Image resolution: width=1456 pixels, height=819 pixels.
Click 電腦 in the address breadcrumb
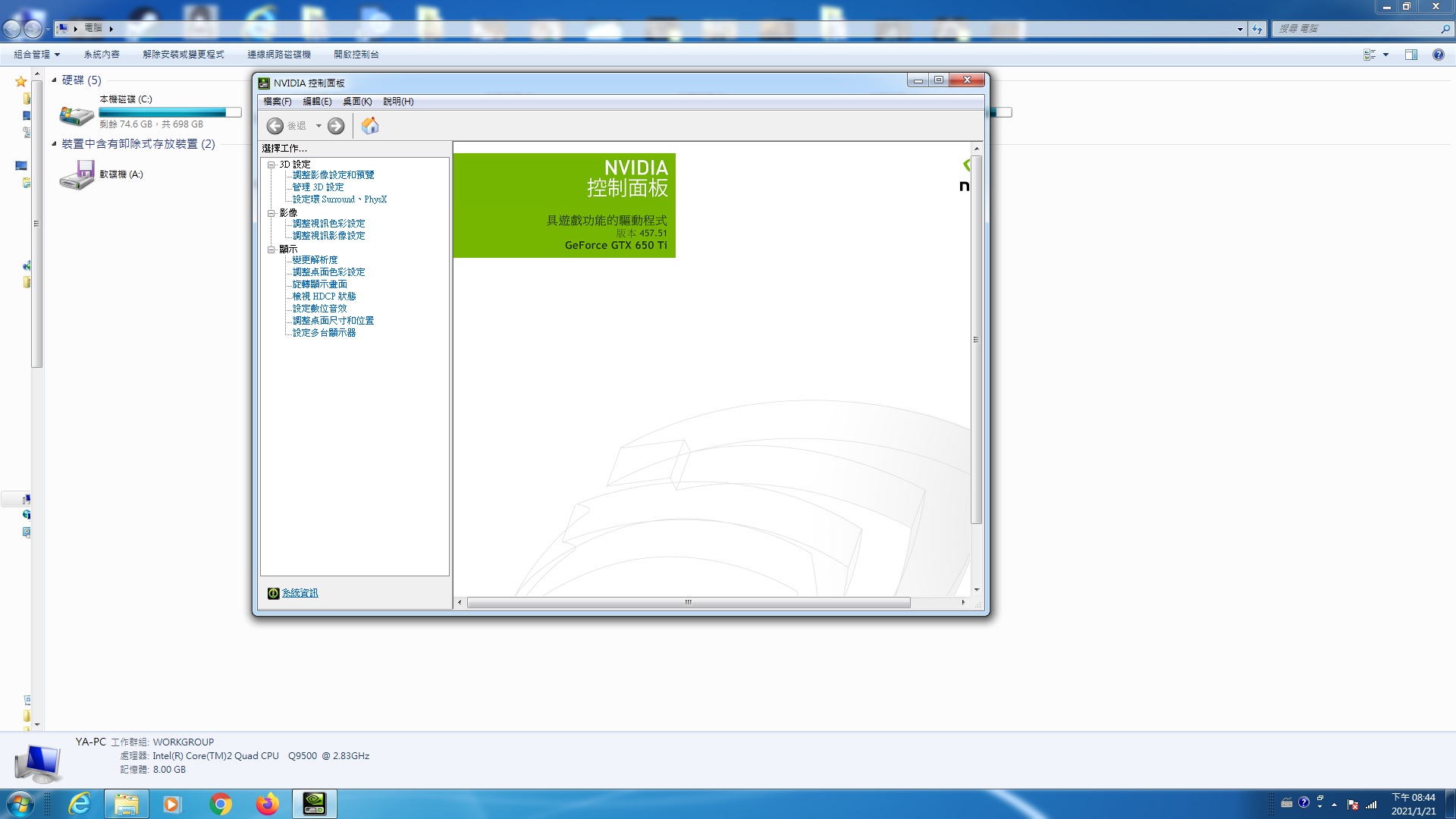click(93, 28)
